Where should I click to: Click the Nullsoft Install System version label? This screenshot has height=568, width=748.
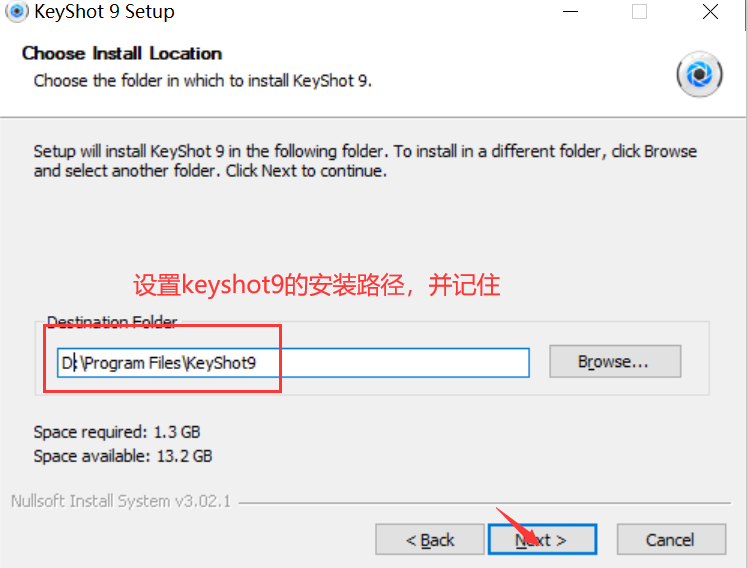coord(121,501)
